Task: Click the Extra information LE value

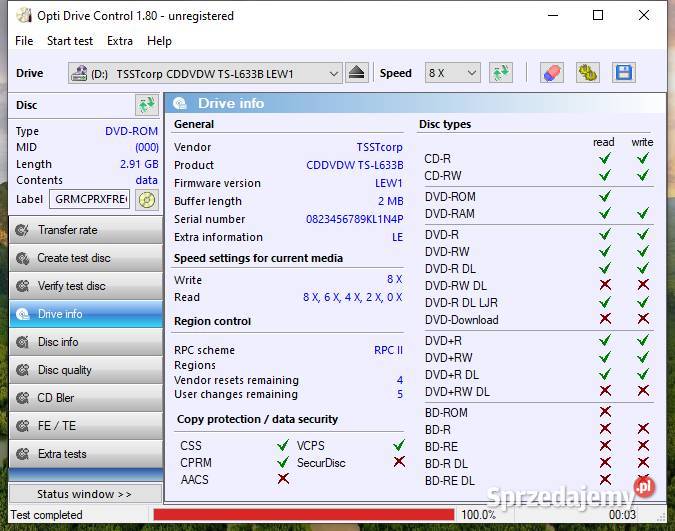Action: point(397,237)
